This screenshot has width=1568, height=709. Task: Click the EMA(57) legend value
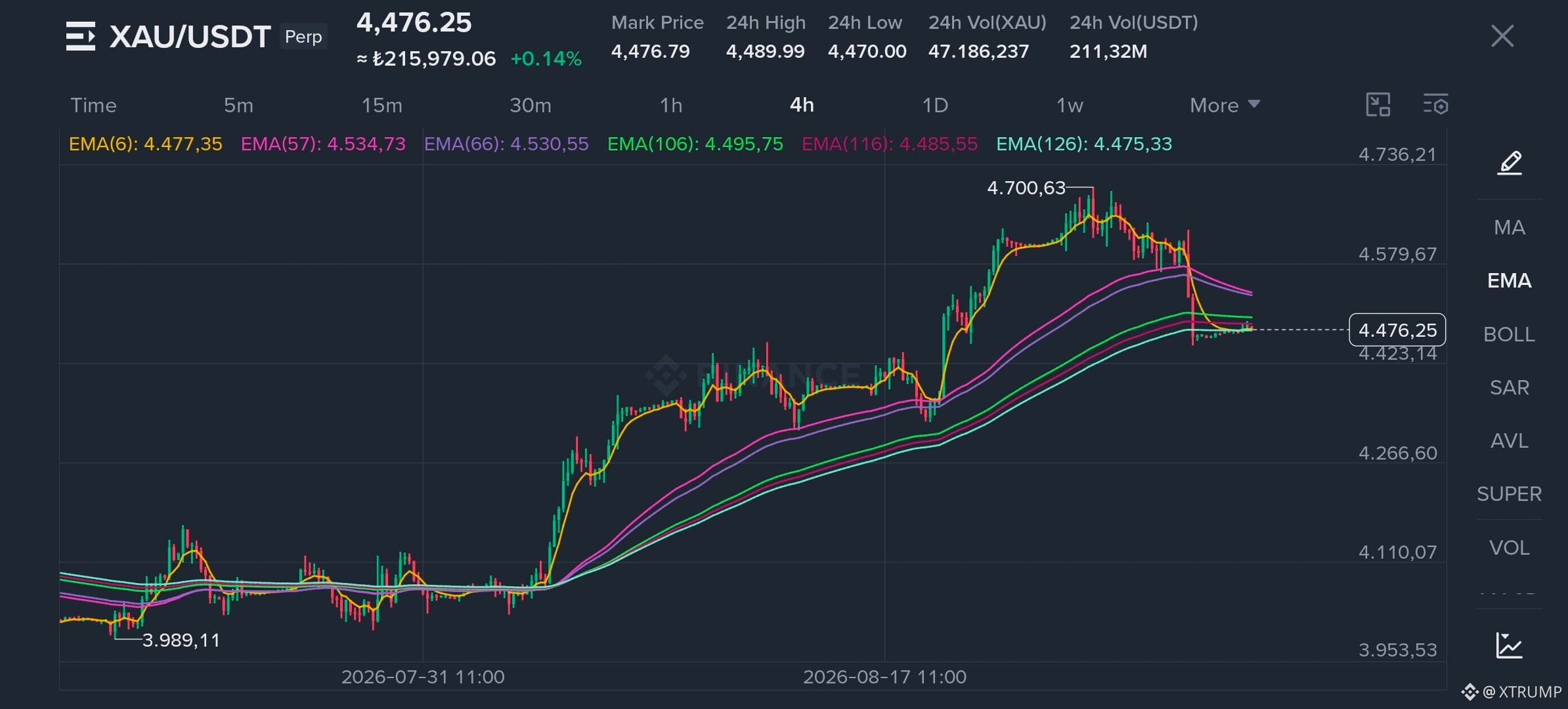coord(323,144)
